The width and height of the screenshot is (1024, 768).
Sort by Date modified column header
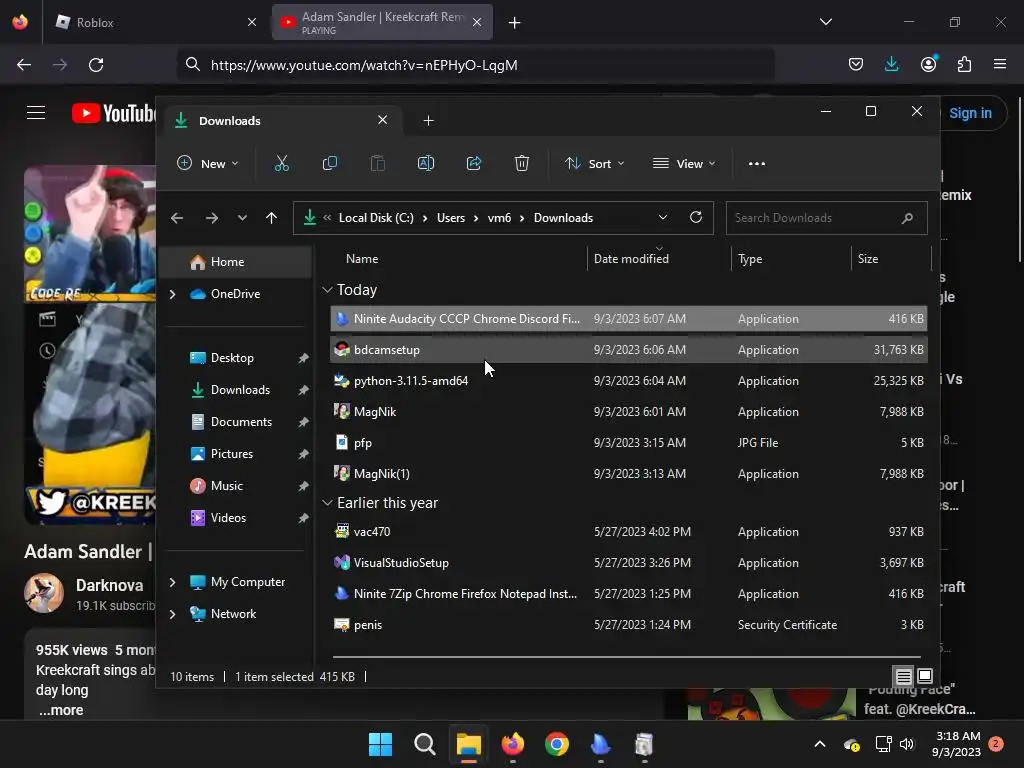click(658, 259)
